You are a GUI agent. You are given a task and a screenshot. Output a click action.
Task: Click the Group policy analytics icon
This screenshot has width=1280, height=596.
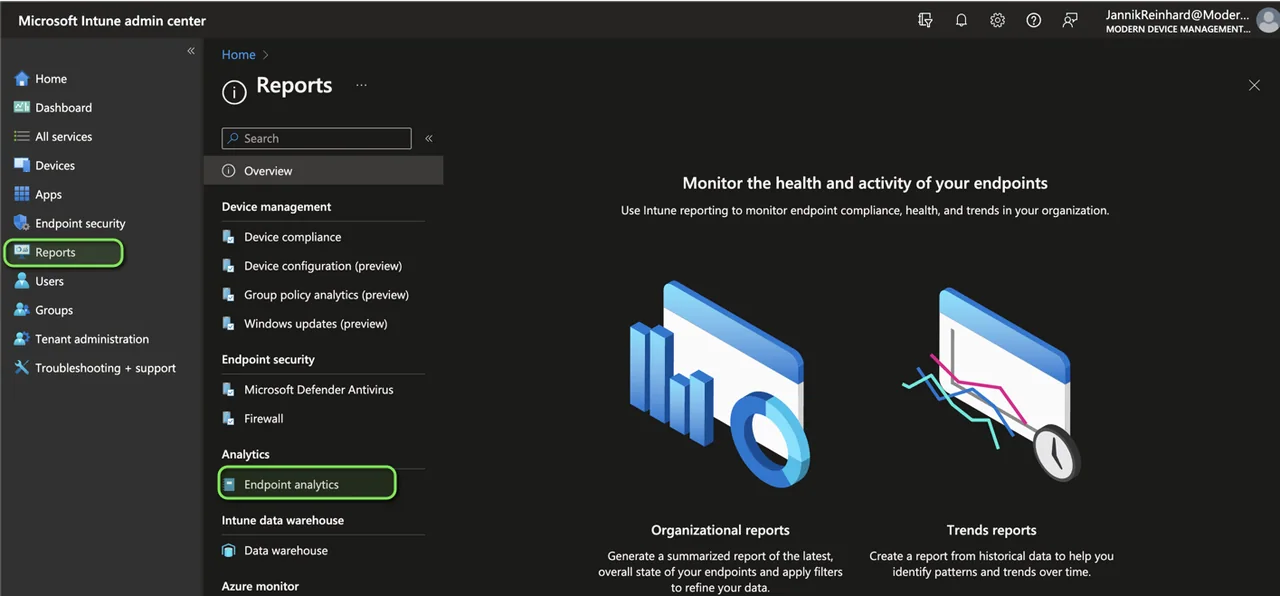point(228,296)
